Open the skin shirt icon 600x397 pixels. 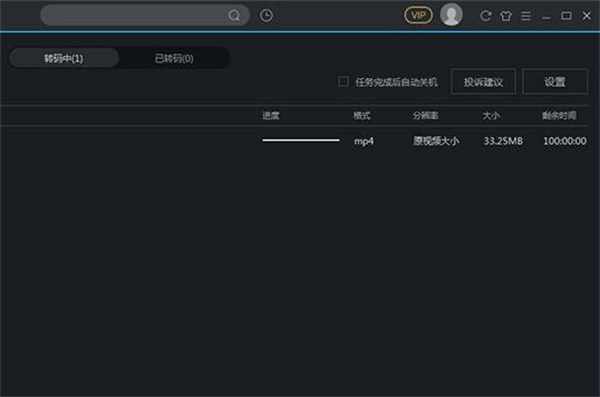[x=505, y=16]
